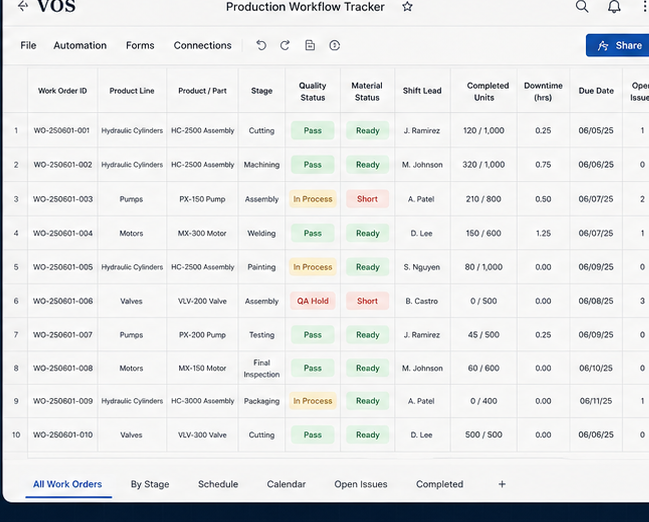
Task: Click the Quality Status column header
Action: [312, 91]
